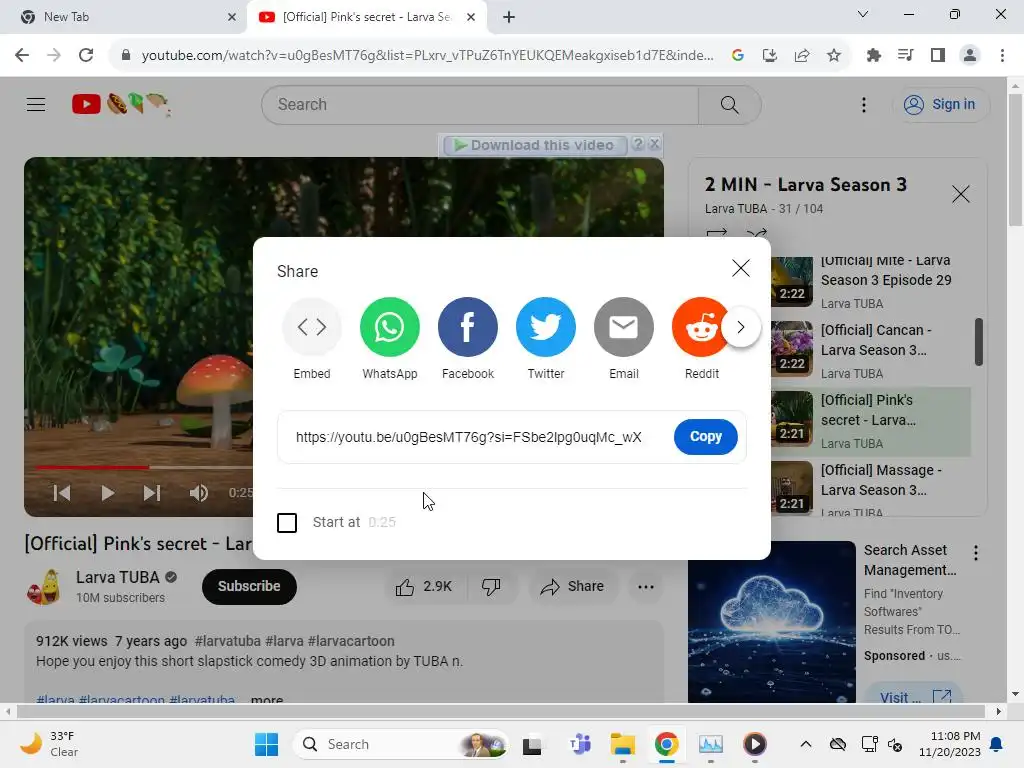Open Massage - Larva Season 3 video
The height and width of the screenshot is (768, 1024).
coord(871,488)
